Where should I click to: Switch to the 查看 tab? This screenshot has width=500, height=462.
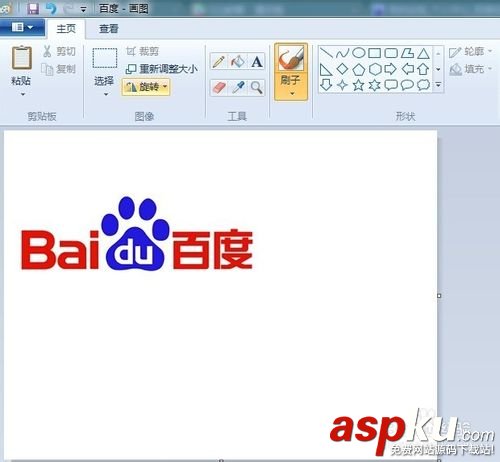109,29
